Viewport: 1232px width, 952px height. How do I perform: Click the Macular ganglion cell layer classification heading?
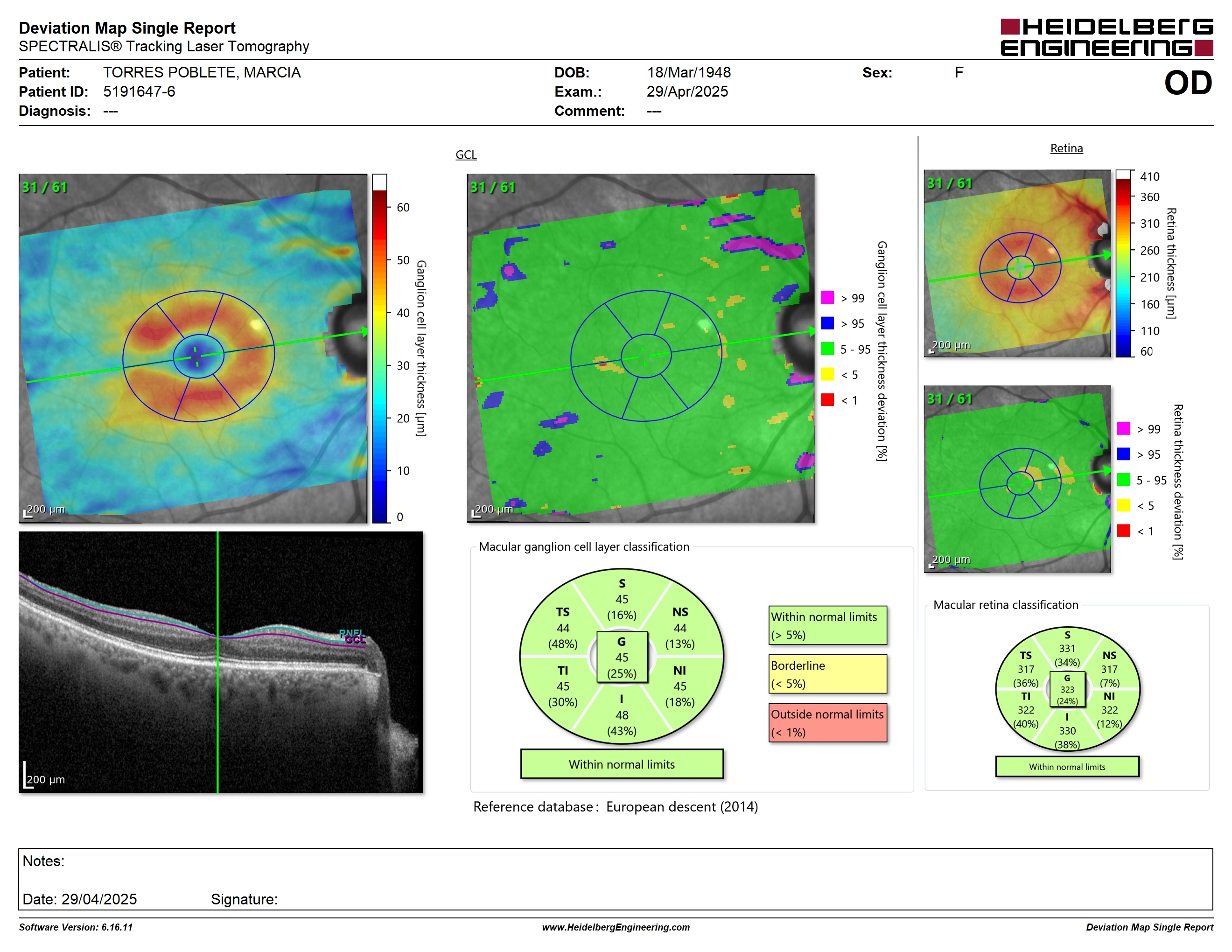pyautogui.click(x=584, y=546)
